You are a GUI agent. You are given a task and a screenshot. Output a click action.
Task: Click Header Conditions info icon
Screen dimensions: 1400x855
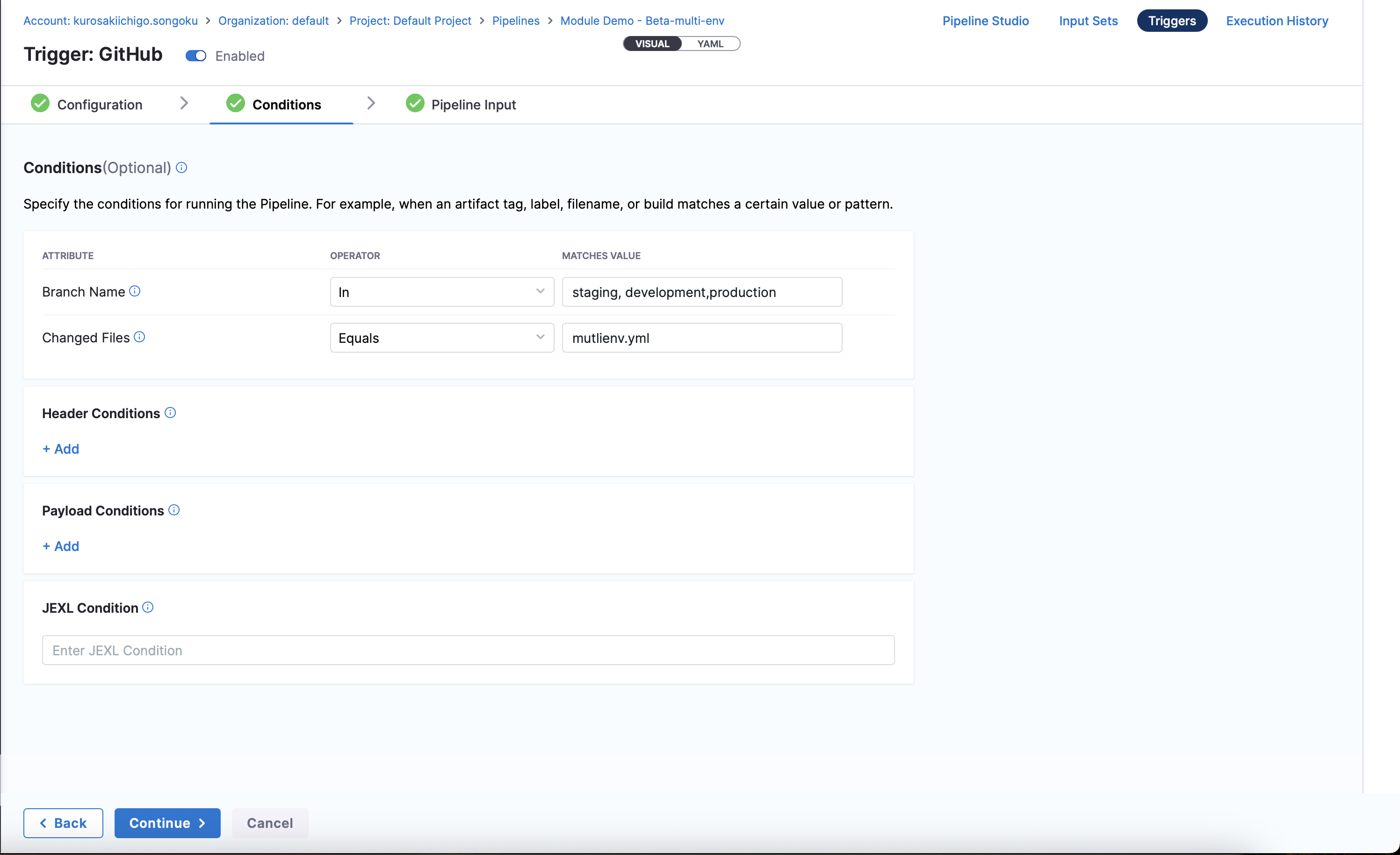click(x=170, y=413)
